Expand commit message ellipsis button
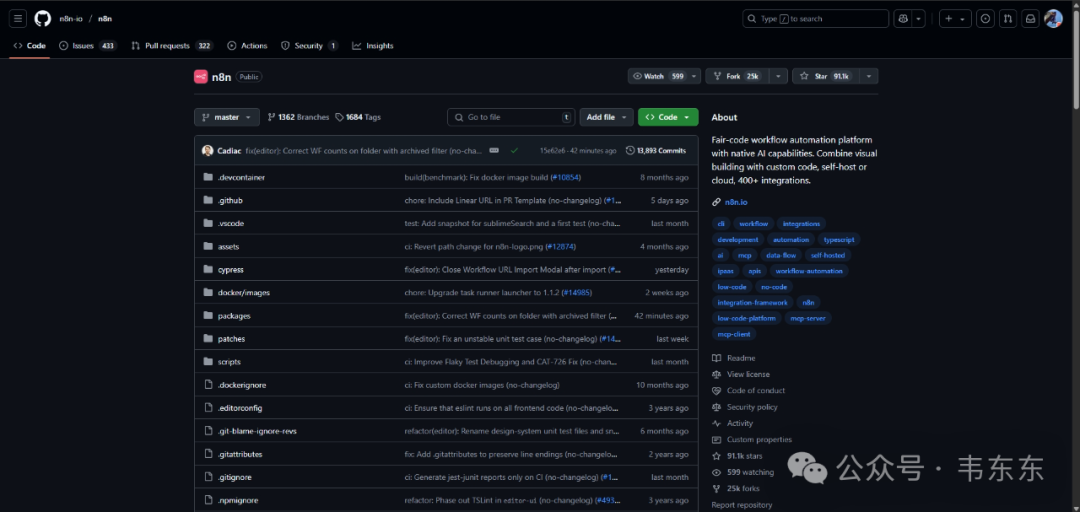Screen dimensions: 1080x512 494,150
